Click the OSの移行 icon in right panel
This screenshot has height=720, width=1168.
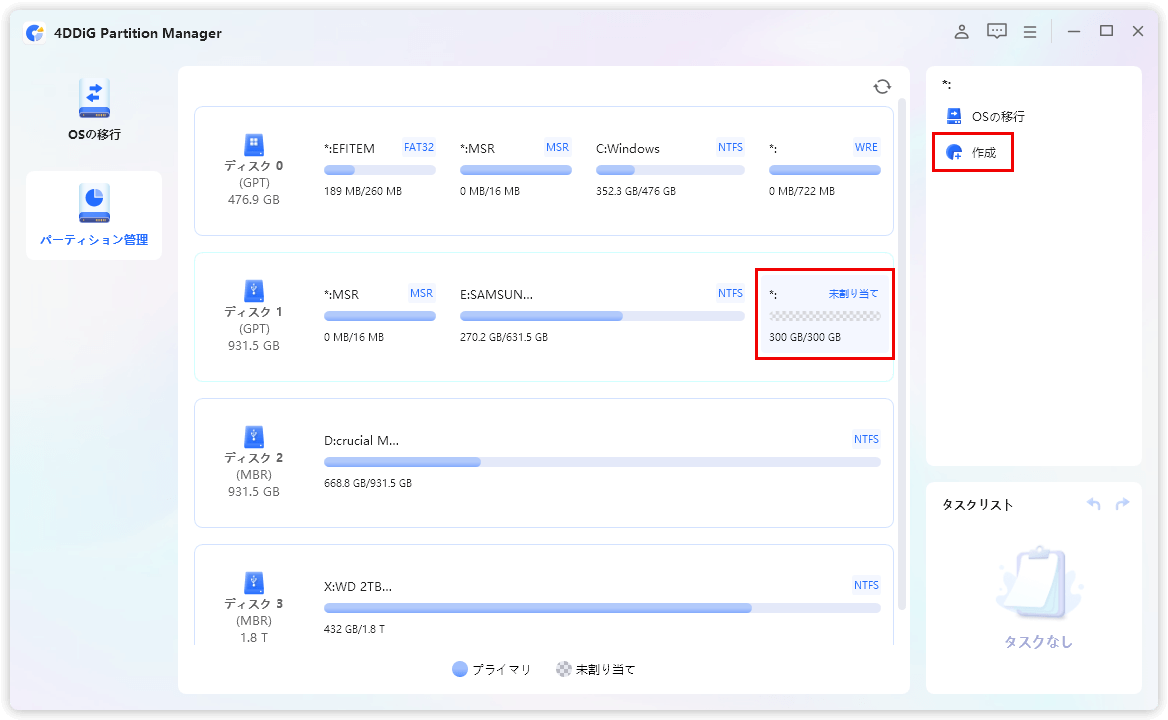(954, 116)
